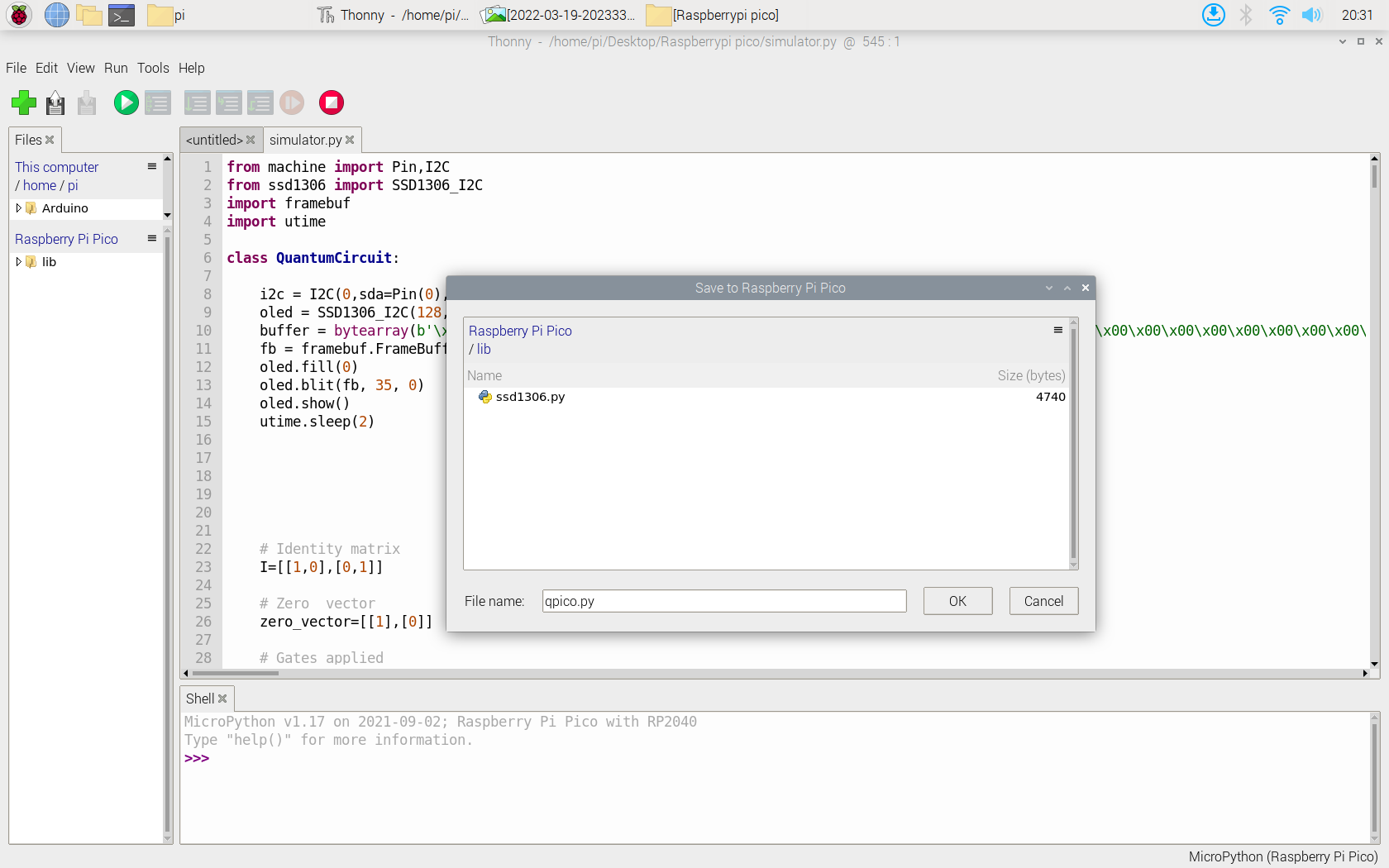Click This computer link in Files panel
The height and width of the screenshot is (868, 1389).
tap(56, 167)
